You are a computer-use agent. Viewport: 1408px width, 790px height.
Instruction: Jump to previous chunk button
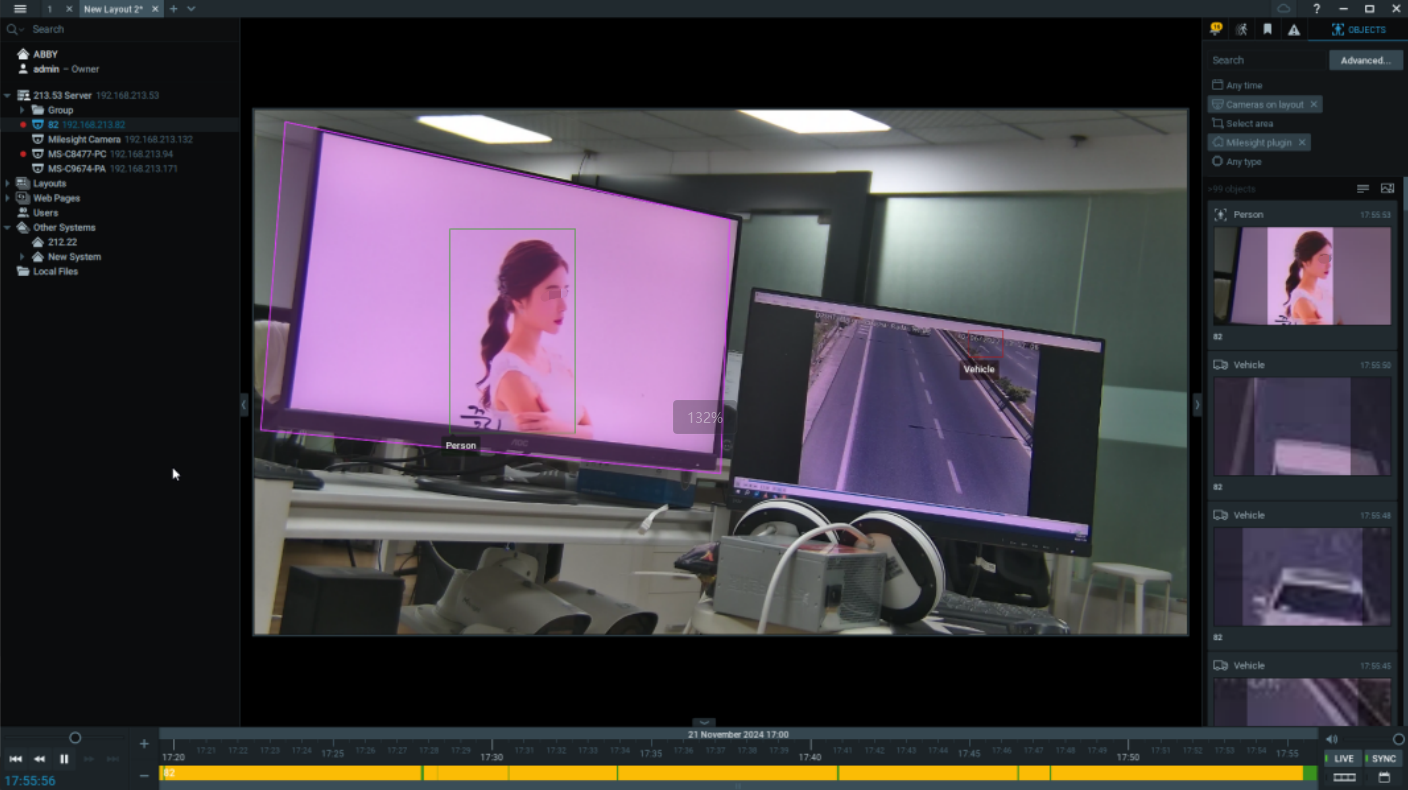[x=16, y=759]
